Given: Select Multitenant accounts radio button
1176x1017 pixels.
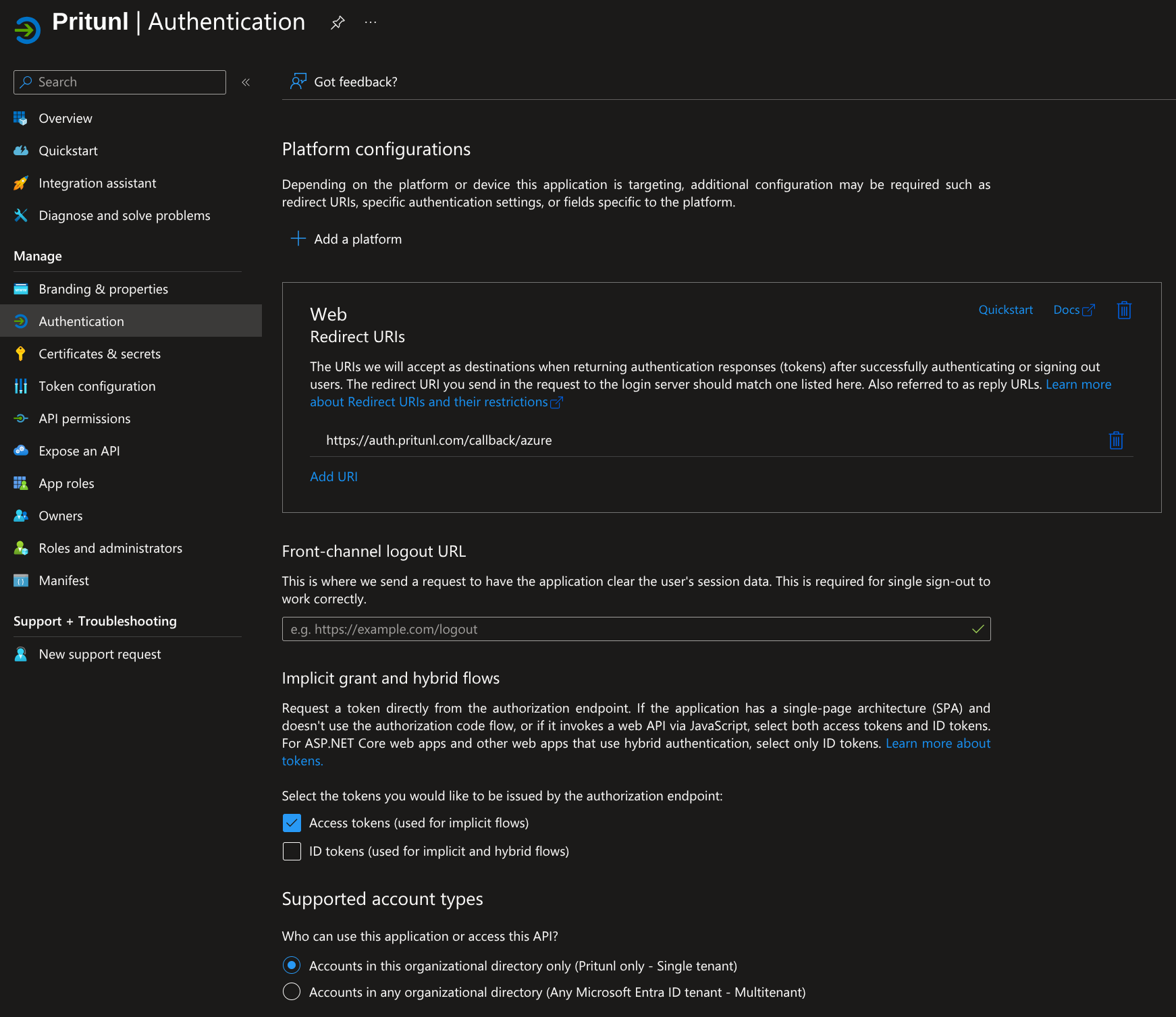Looking at the screenshot, I should pyautogui.click(x=292, y=992).
